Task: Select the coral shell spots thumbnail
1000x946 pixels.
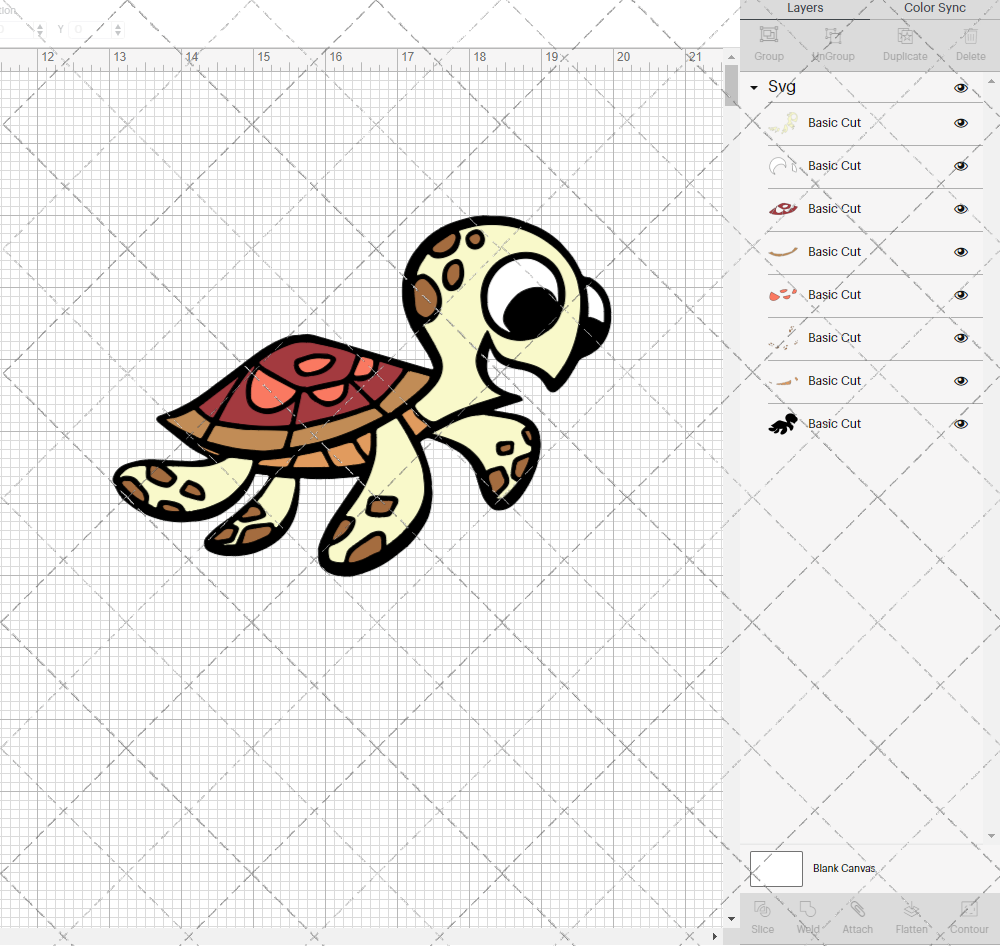Action: click(783, 295)
